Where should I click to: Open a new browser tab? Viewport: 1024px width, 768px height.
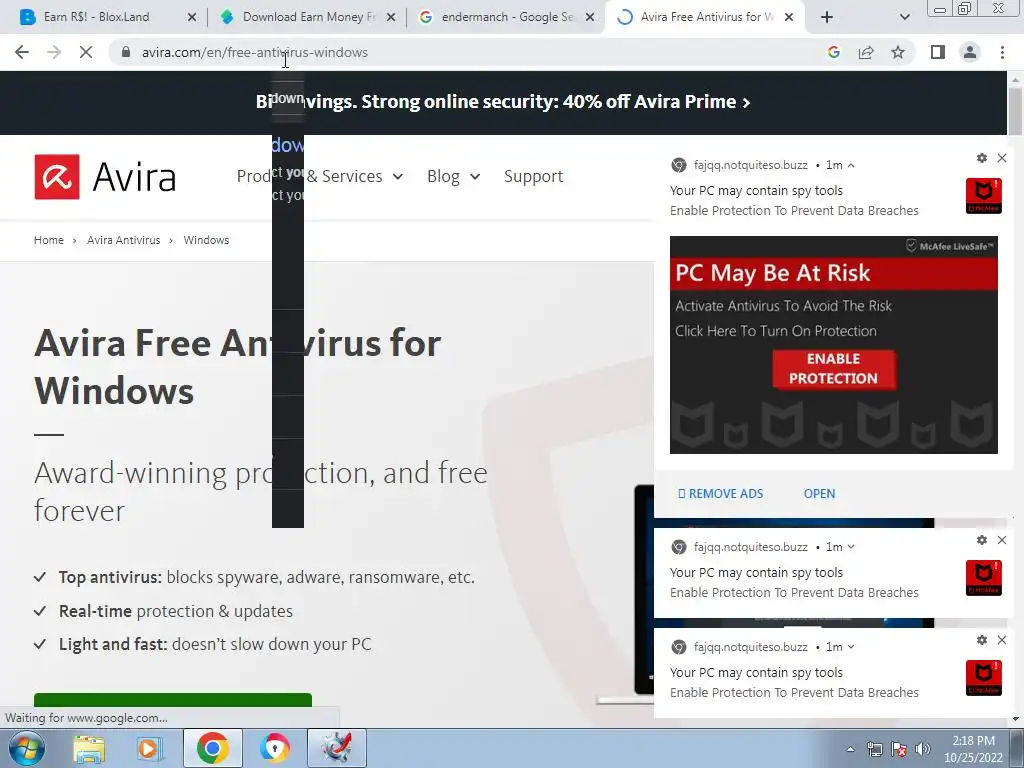click(827, 17)
